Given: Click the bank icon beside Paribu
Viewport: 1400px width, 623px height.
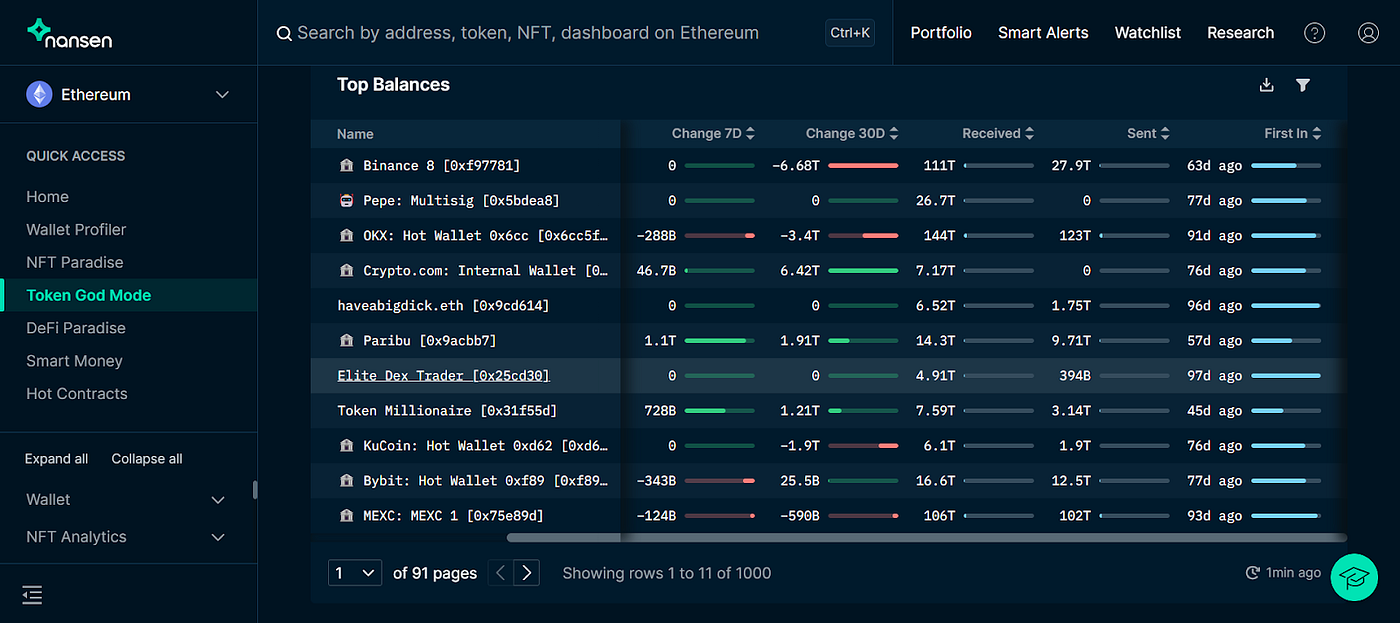Looking at the screenshot, I should point(346,340).
